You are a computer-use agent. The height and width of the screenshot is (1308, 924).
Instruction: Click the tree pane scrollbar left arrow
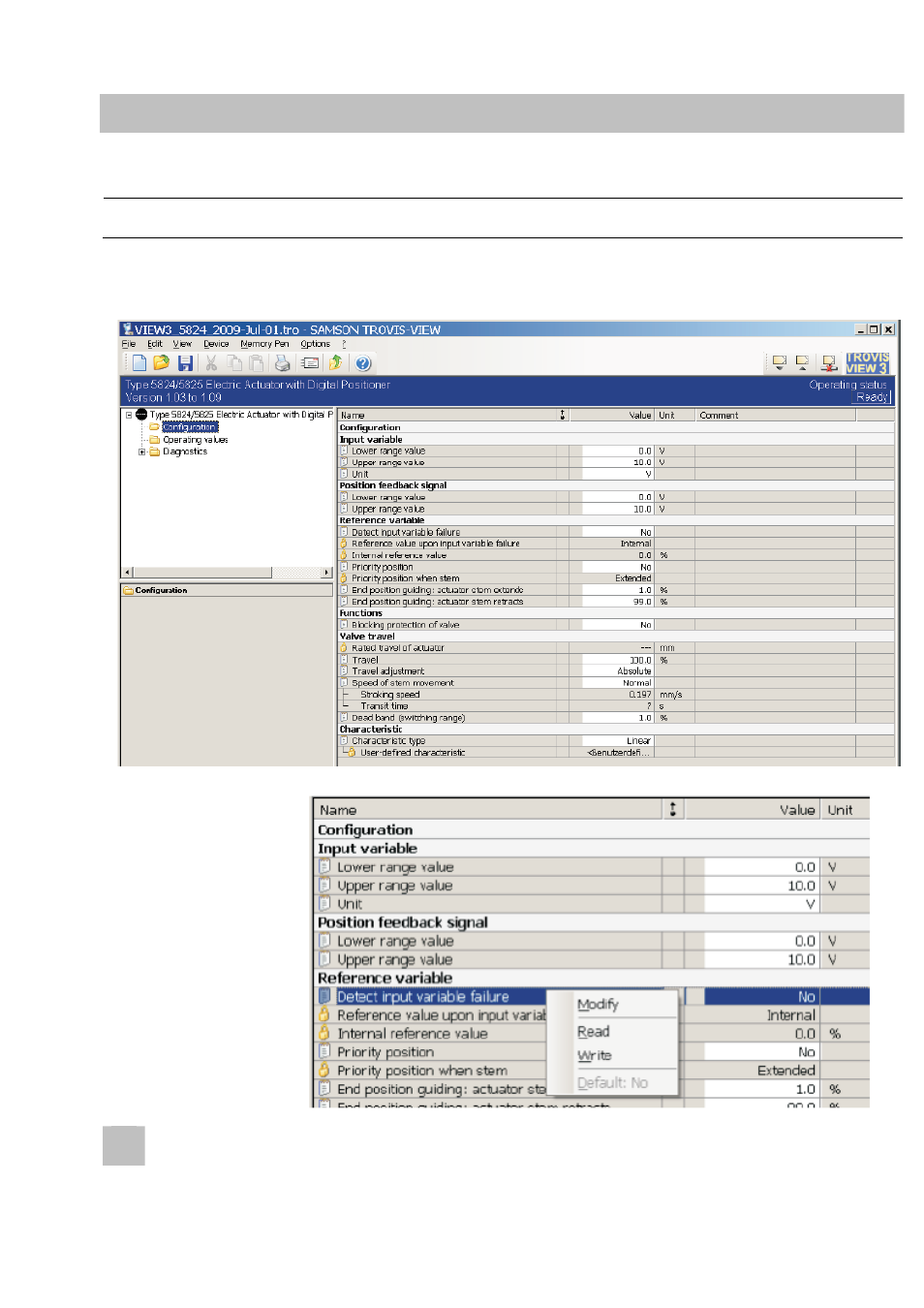click(x=127, y=573)
